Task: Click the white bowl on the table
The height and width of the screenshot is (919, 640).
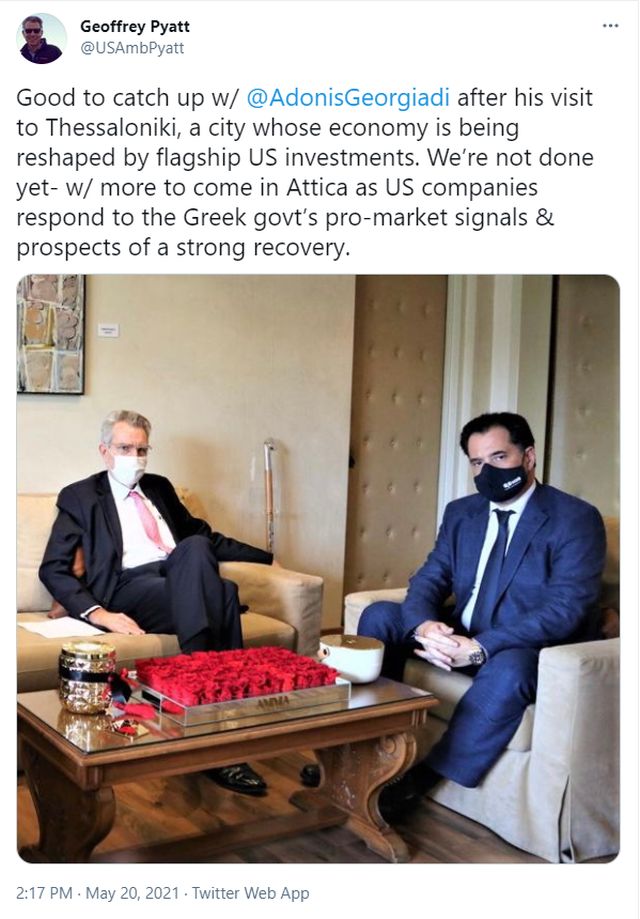Action: tap(352, 658)
